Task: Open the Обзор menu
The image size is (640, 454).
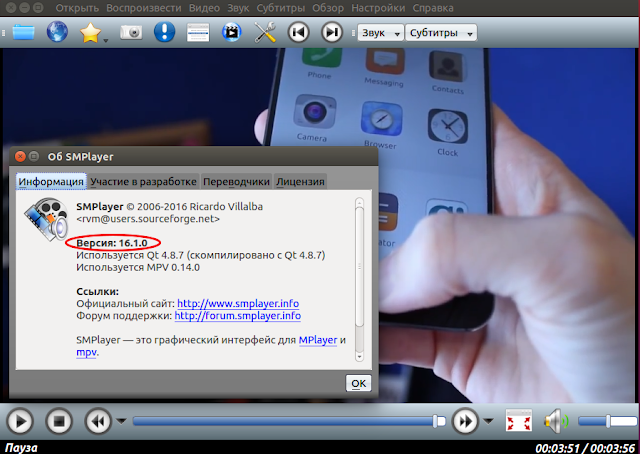Action: point(328,8)
